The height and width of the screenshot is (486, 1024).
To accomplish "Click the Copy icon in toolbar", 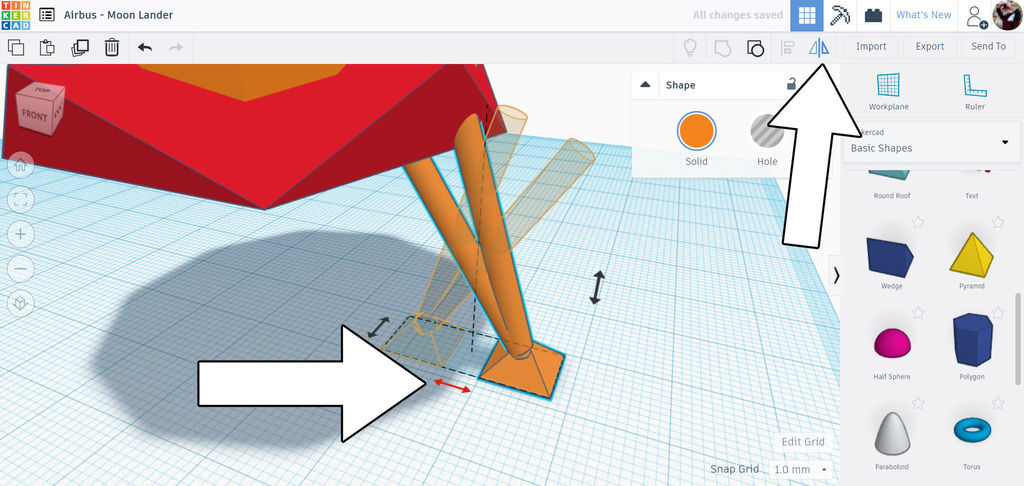I will (x=16, y=47).
